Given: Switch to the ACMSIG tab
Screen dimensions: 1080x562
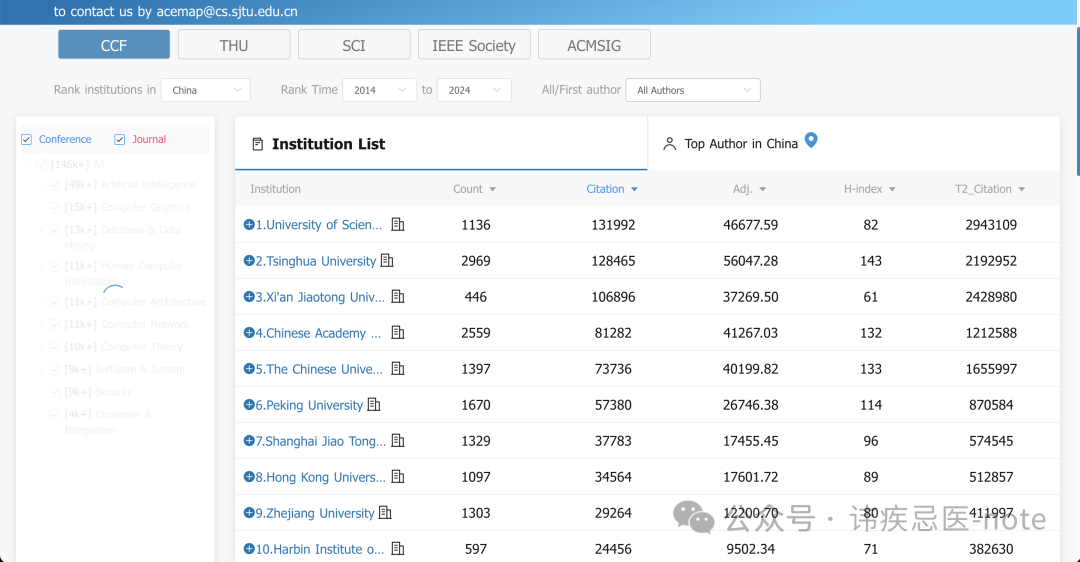Looking at the screenshot, I should click(594, 45).
